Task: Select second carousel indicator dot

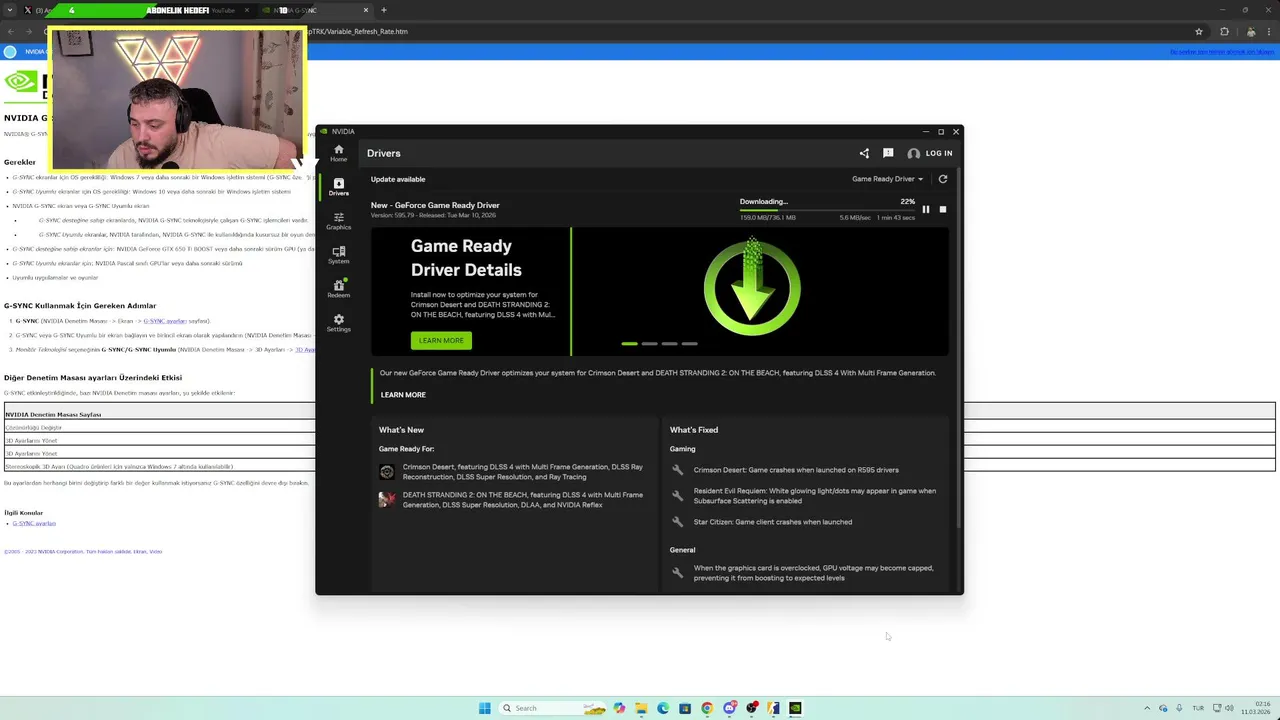Action: click(x=649, y=344)
